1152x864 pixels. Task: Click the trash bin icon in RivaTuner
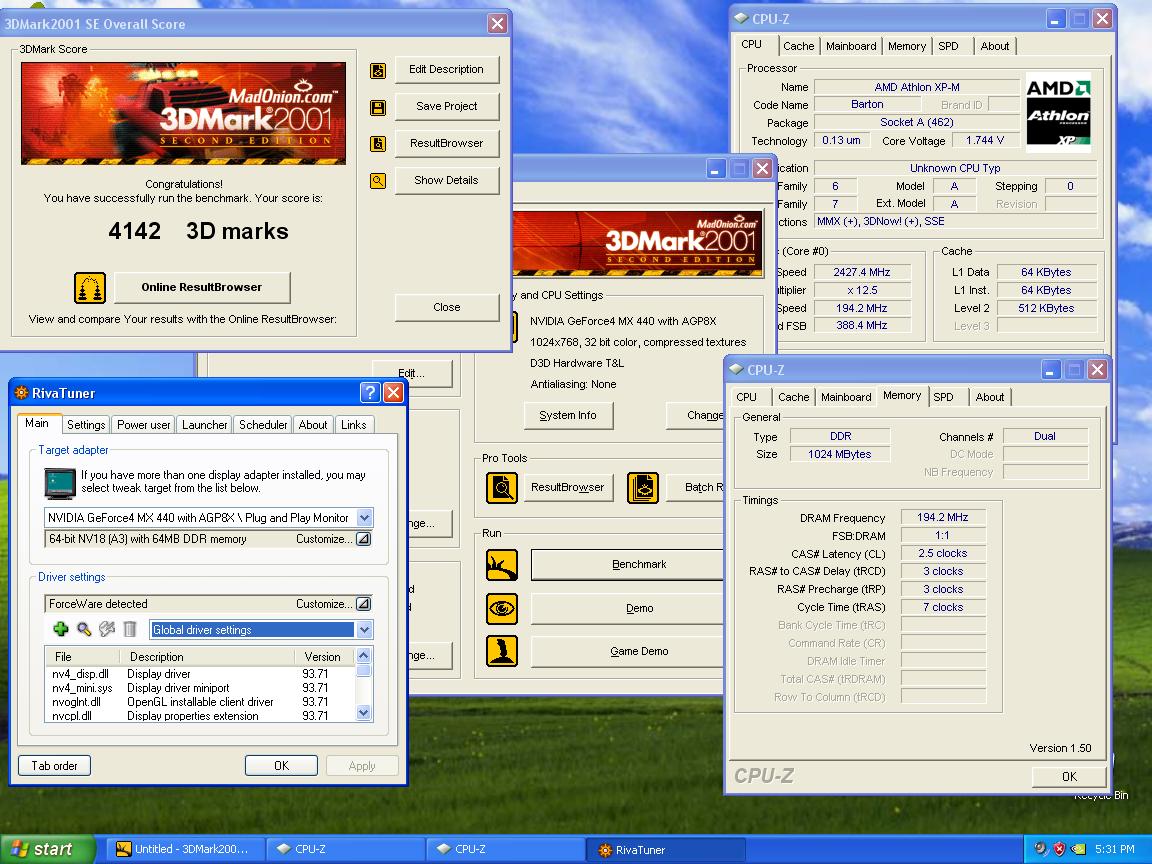[129, 629]
